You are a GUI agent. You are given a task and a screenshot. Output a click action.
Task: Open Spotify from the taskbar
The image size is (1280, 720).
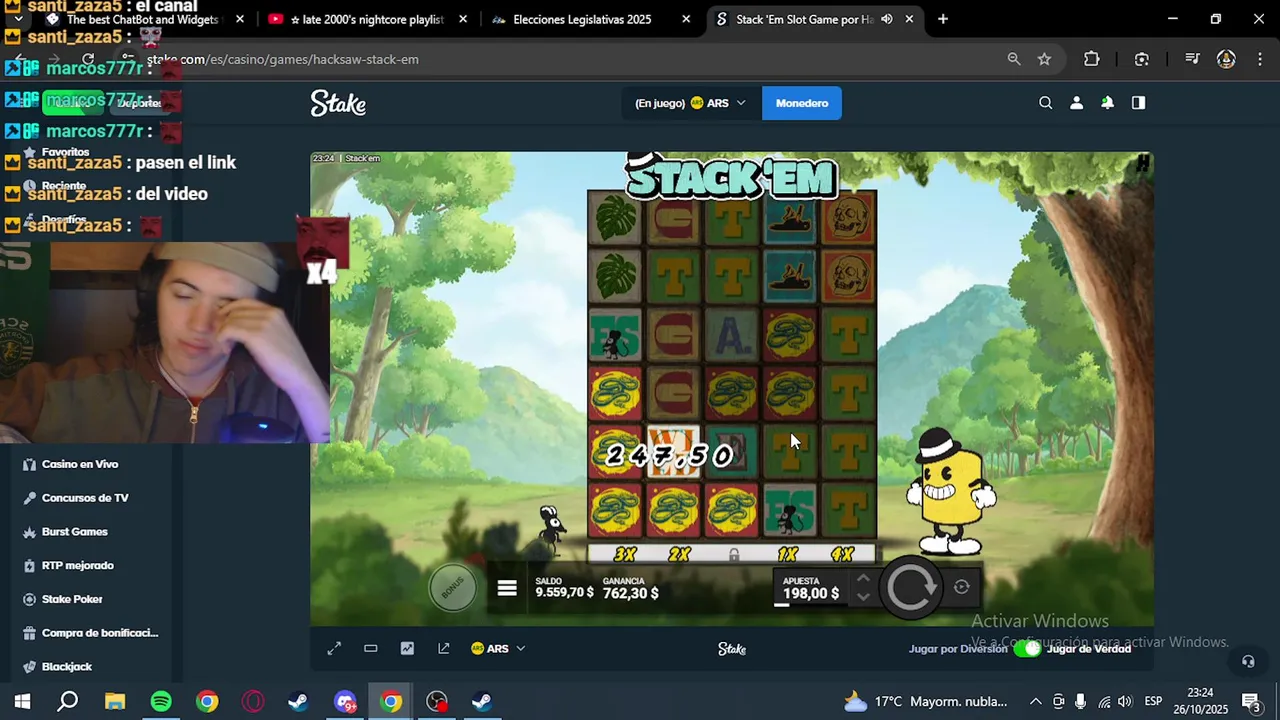click(161, 701)
